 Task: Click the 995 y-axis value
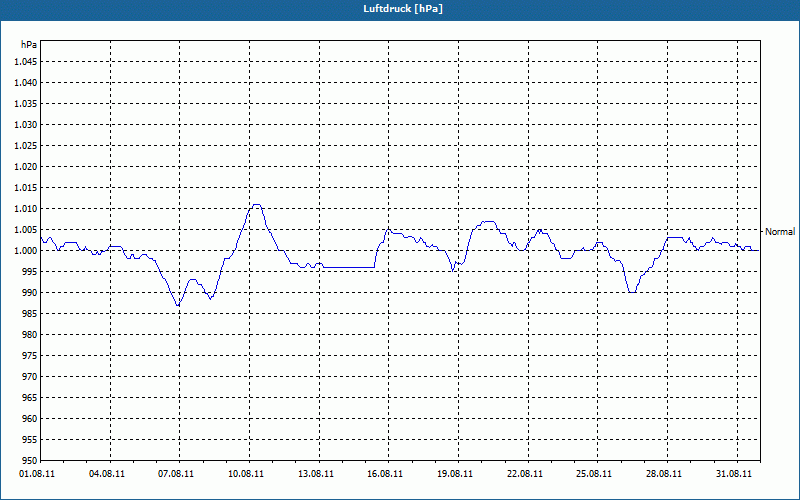(x=31, y=271)
